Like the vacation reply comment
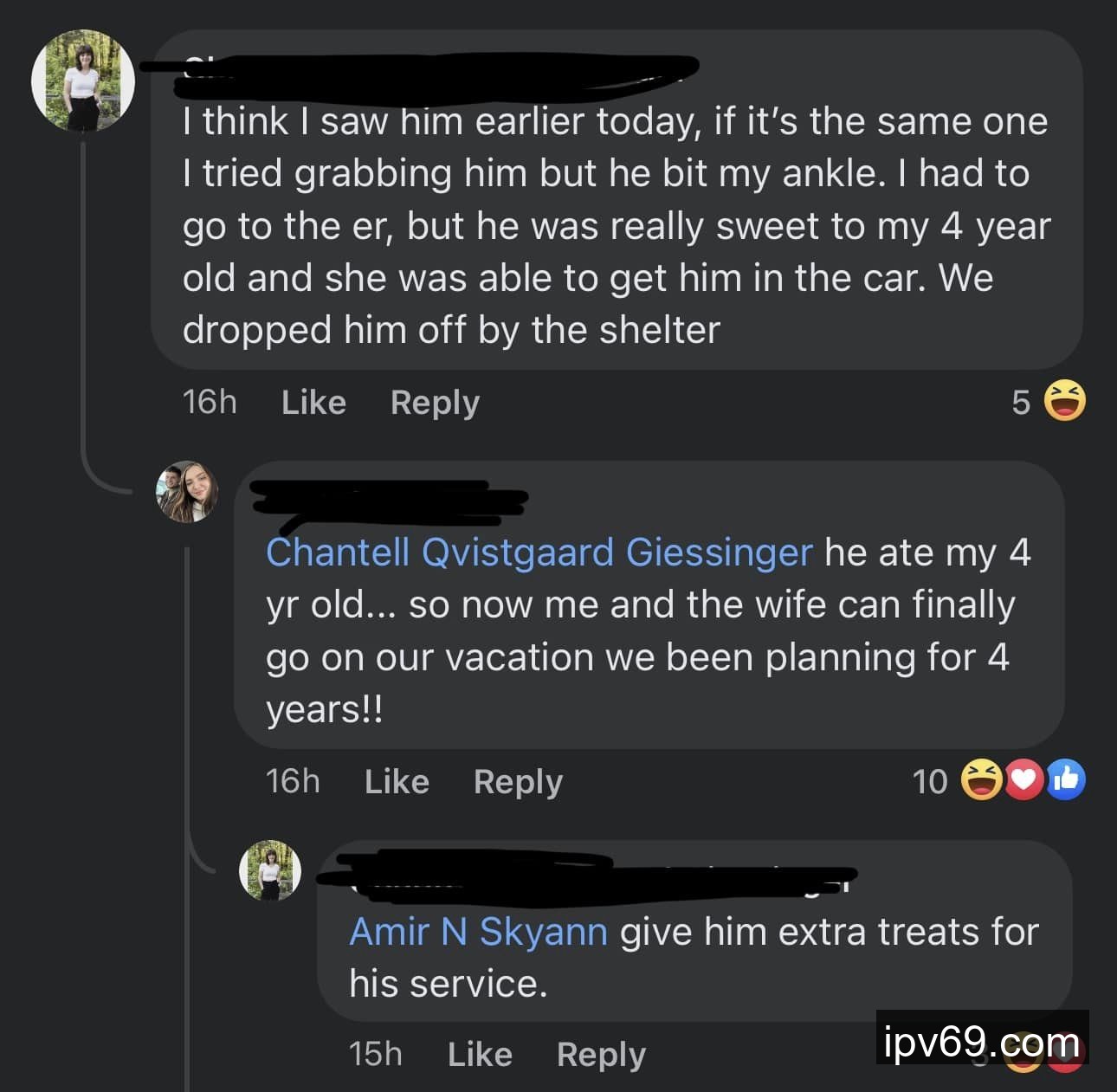Viewport: 1117px width, 1092px height. point(397,782)
